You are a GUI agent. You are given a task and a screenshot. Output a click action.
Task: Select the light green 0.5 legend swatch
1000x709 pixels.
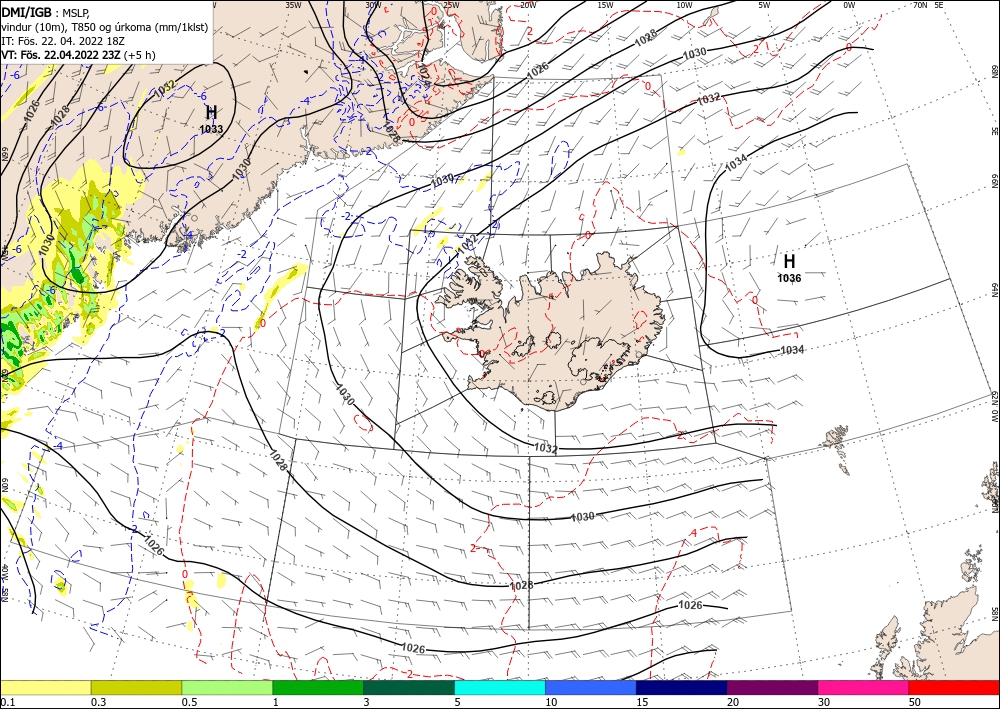point(227,687)
